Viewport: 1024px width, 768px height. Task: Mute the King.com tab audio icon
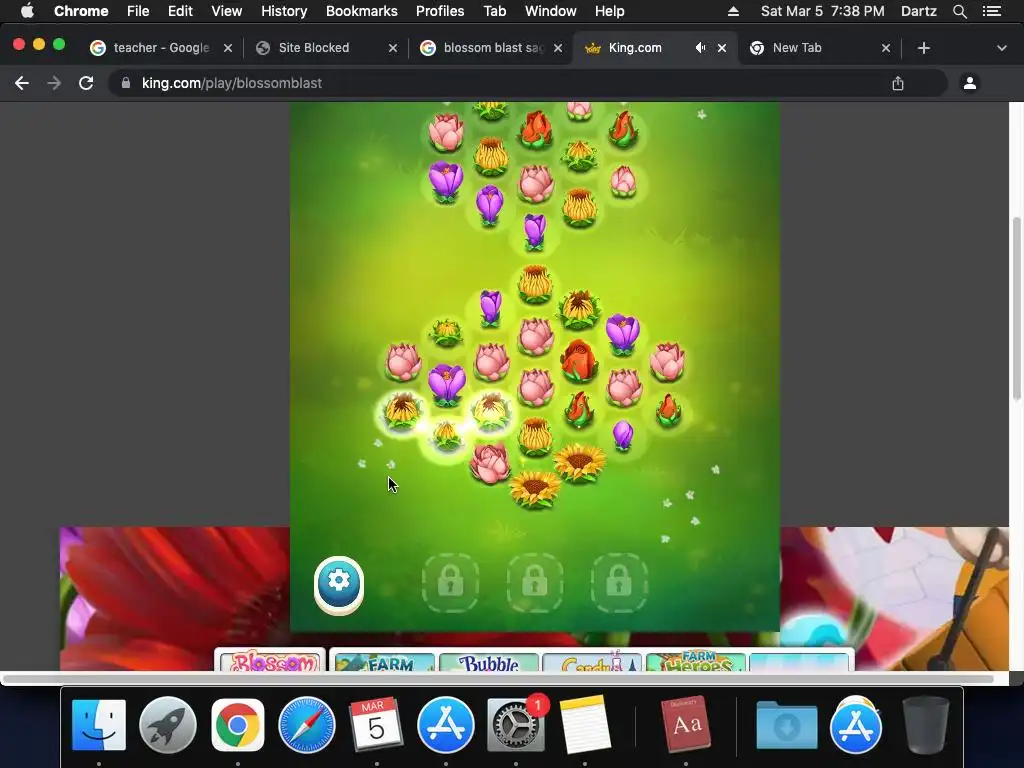point(700,48)
